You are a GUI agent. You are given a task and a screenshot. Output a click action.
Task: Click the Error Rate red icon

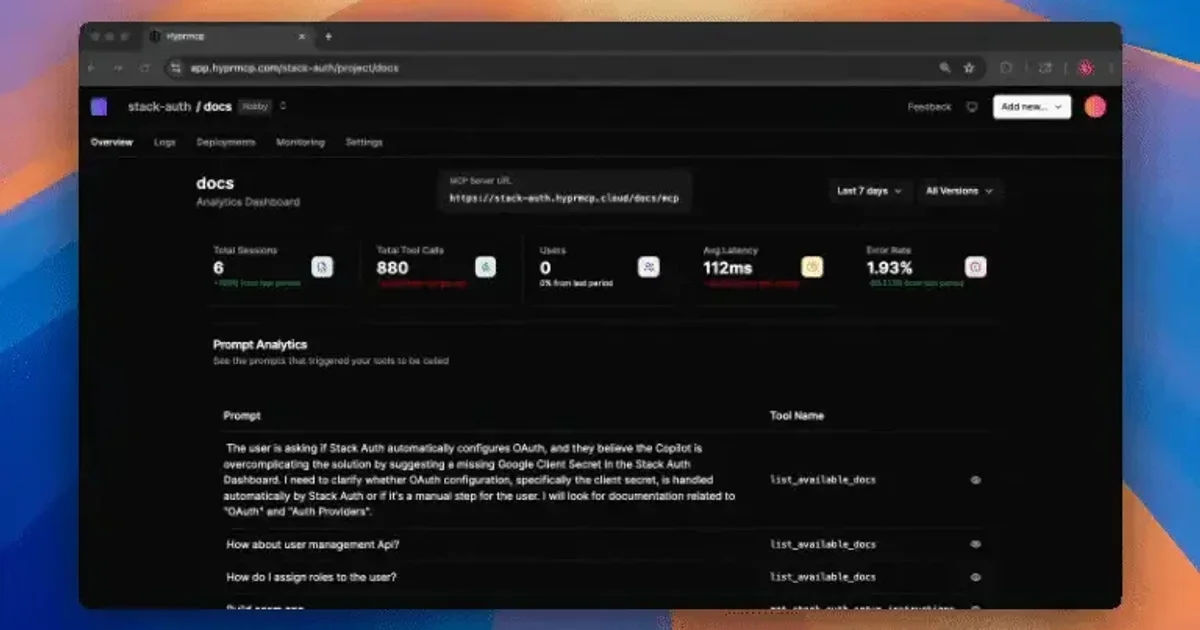[x=976, y=267]
